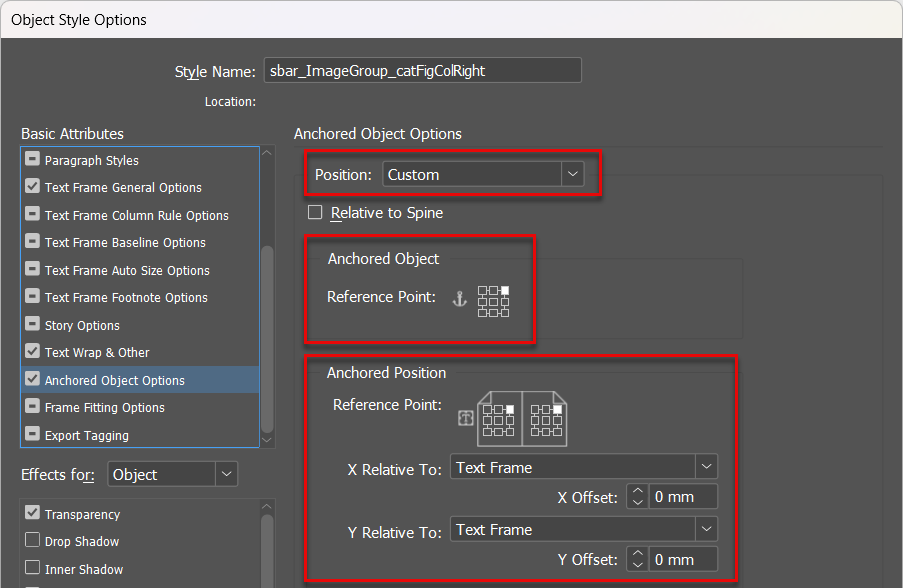Open X Relative To dropdown
Viewport: 903px width, 588px height.
[584, 467]
